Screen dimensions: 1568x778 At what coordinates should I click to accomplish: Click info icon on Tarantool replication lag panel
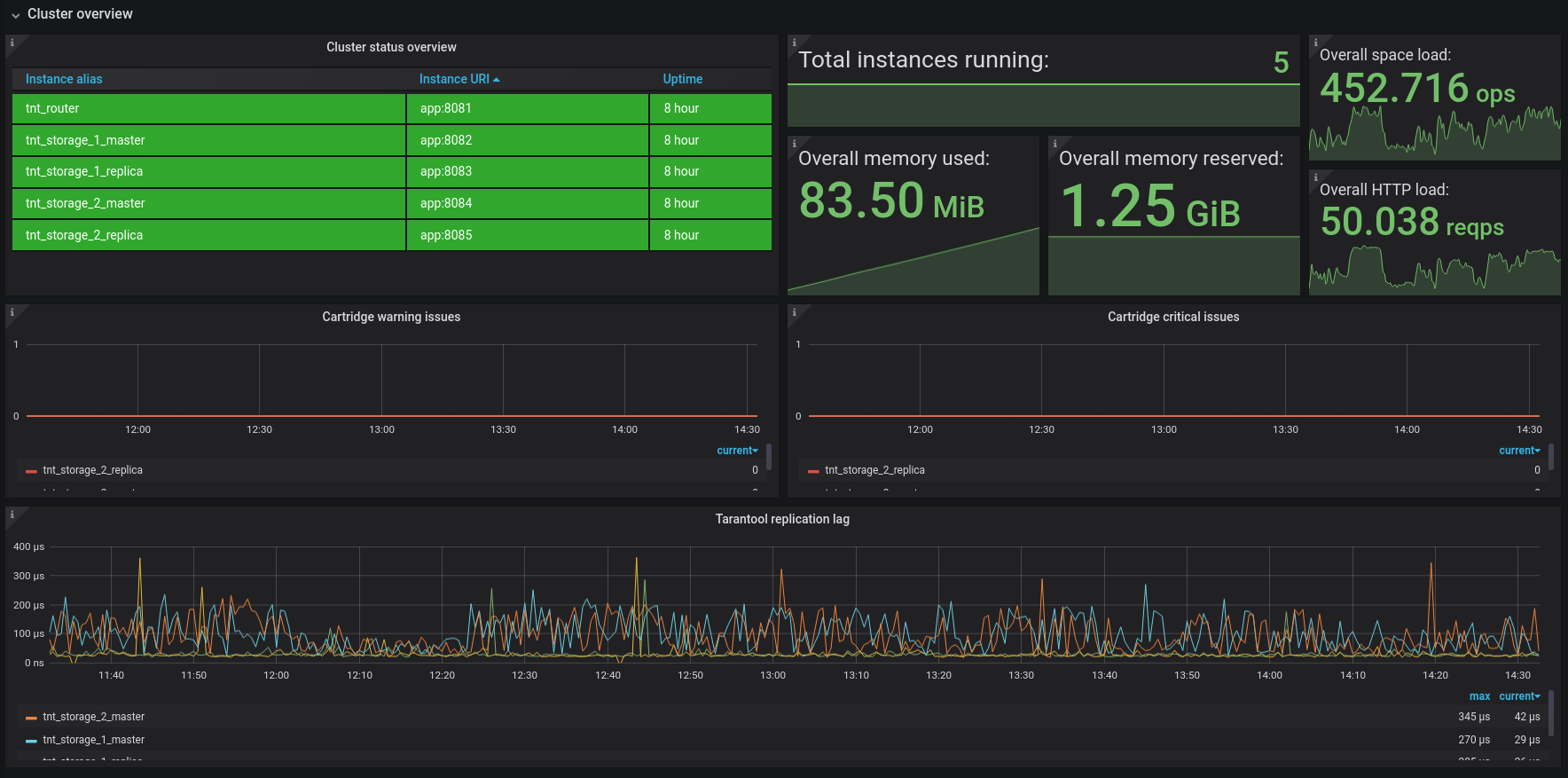tap(12, 515)
